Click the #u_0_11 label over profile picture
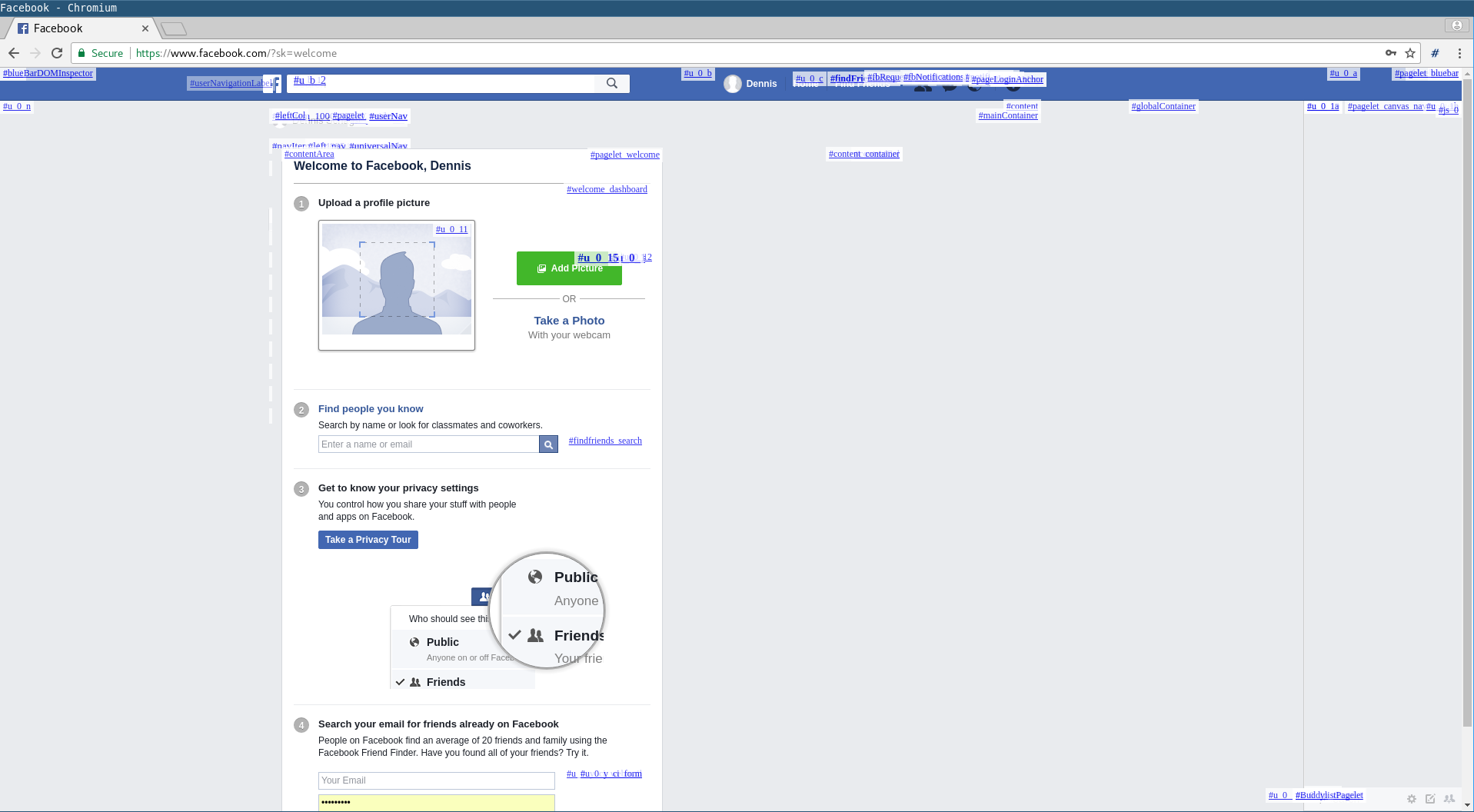This screenshot has height=812, width=1474. point(451,229)
